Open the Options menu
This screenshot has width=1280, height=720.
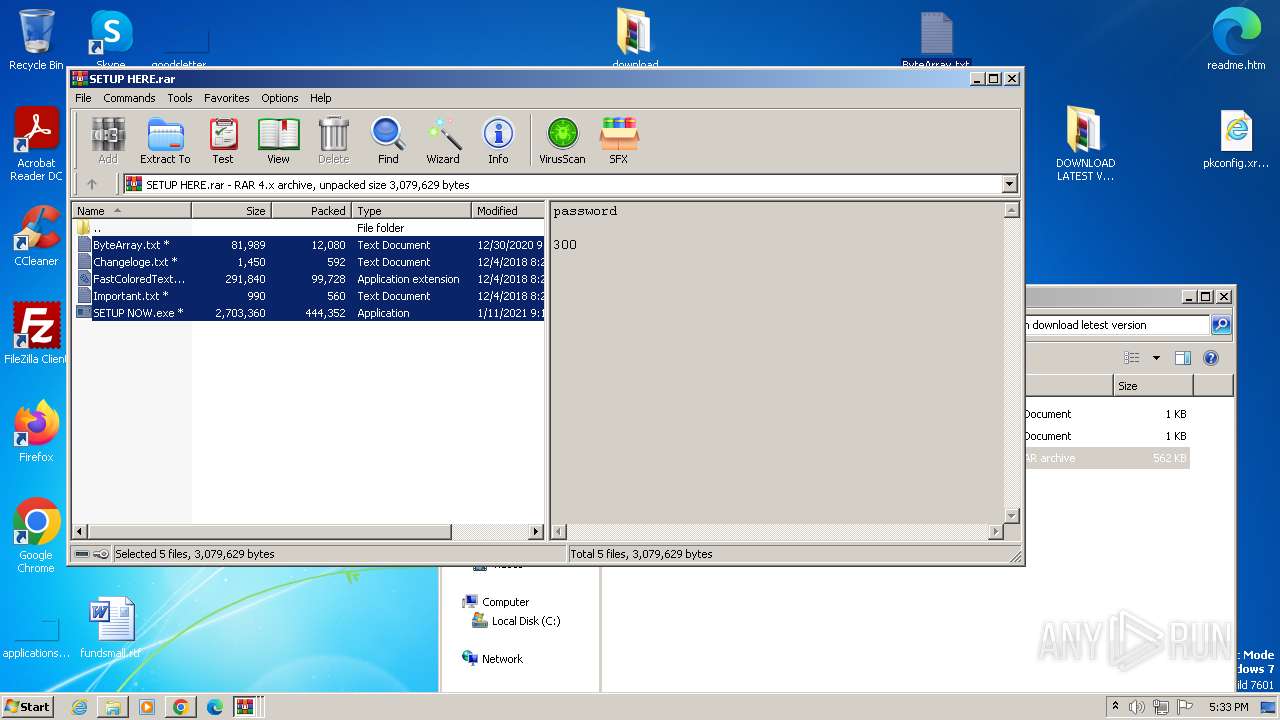coord(280,98)
